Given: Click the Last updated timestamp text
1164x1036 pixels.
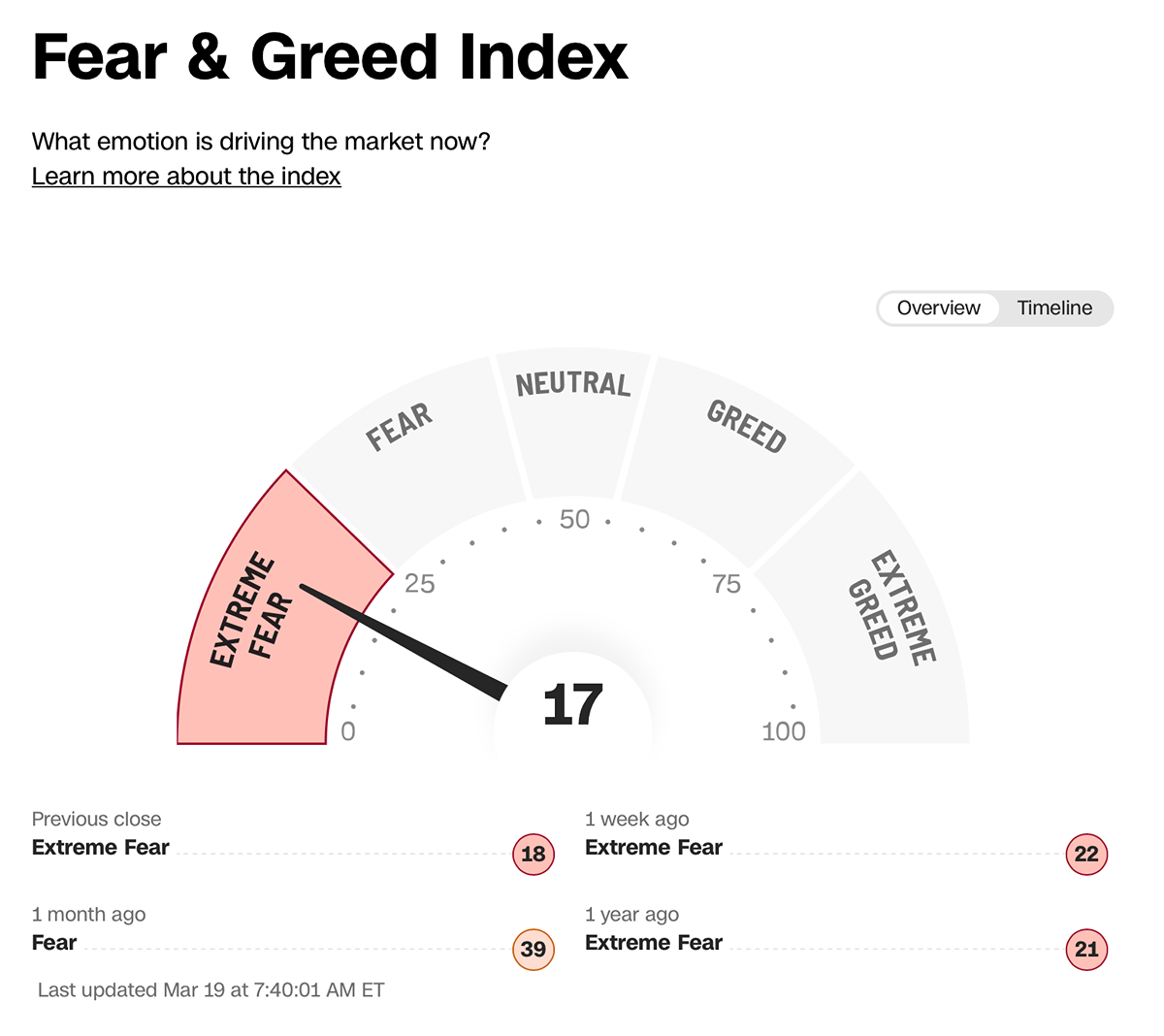Looking at the screenshot, I should (210, 990).
